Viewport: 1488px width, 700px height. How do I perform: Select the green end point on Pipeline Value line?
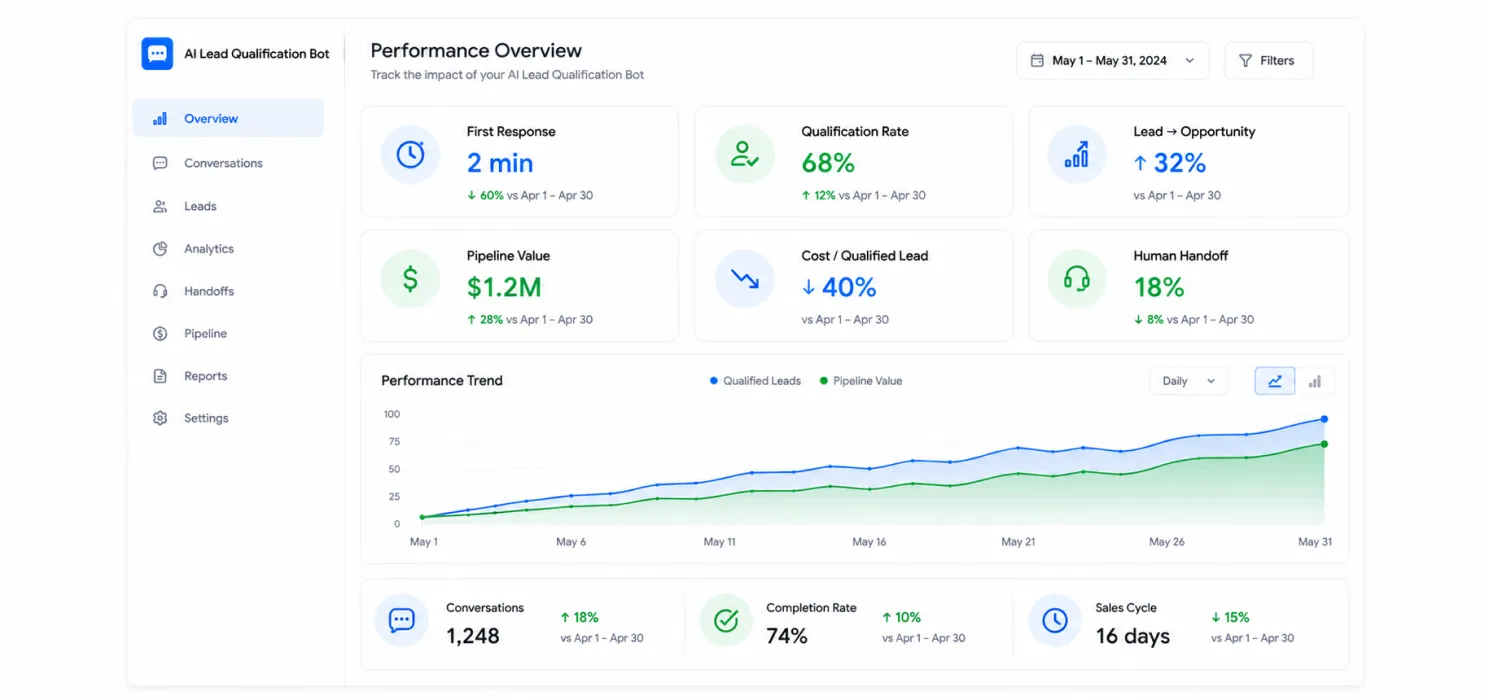click(x=1324, y=444)
